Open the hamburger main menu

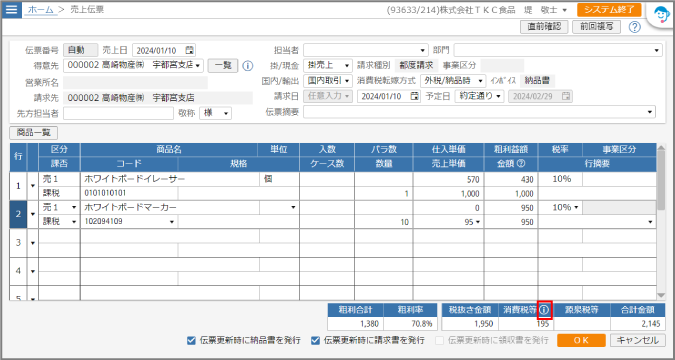[12, 9]
